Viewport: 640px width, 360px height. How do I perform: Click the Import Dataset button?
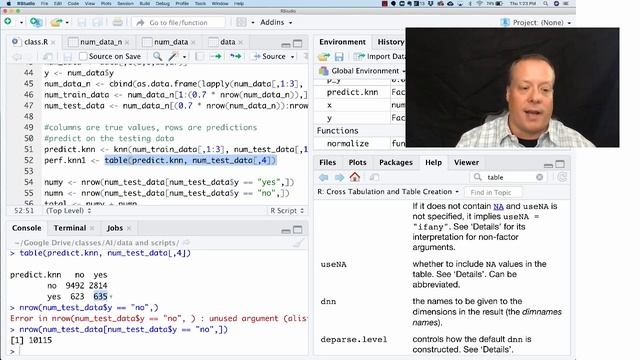click(380, 56)
